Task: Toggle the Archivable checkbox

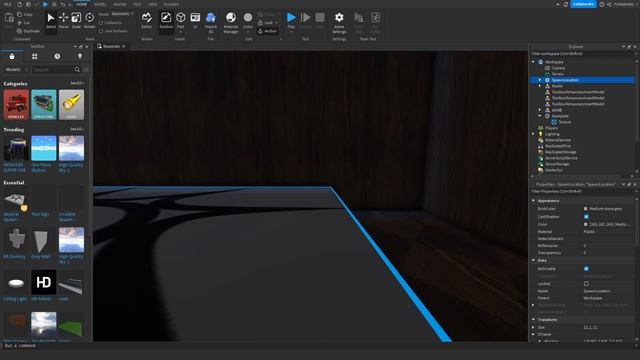Action: click(x=586, y=269)
